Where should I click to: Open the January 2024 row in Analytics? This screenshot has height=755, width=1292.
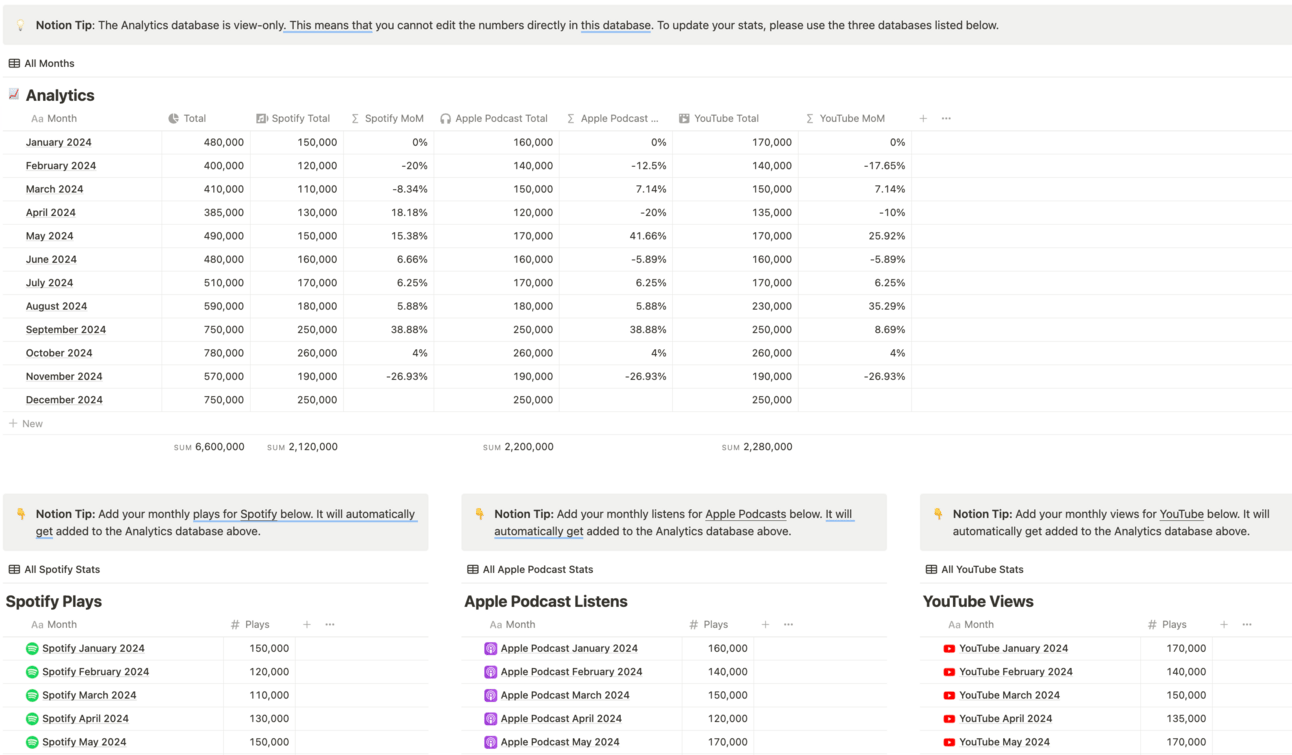tap(59, 142)
